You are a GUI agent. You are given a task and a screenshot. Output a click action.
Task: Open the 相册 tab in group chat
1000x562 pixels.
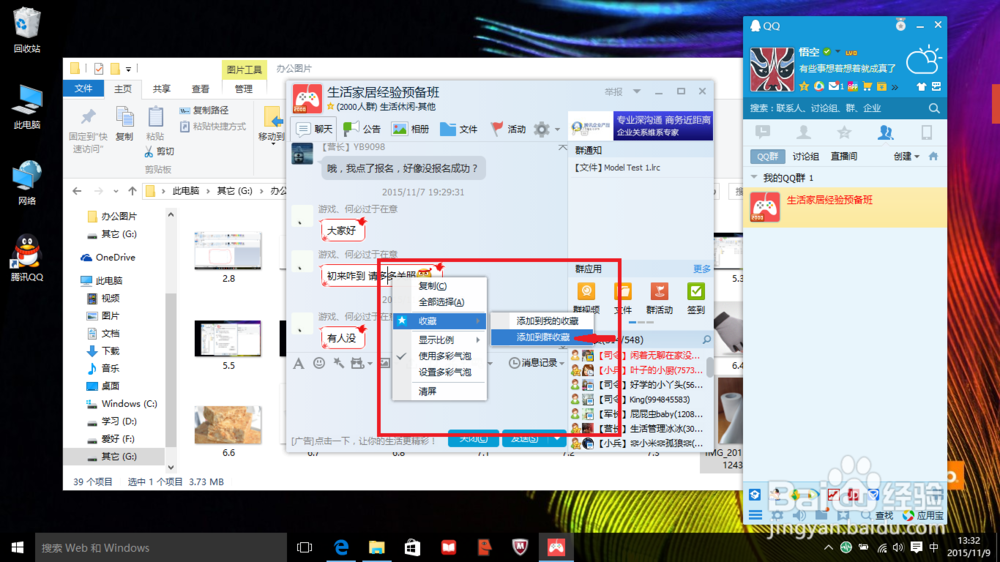[410, 129]
